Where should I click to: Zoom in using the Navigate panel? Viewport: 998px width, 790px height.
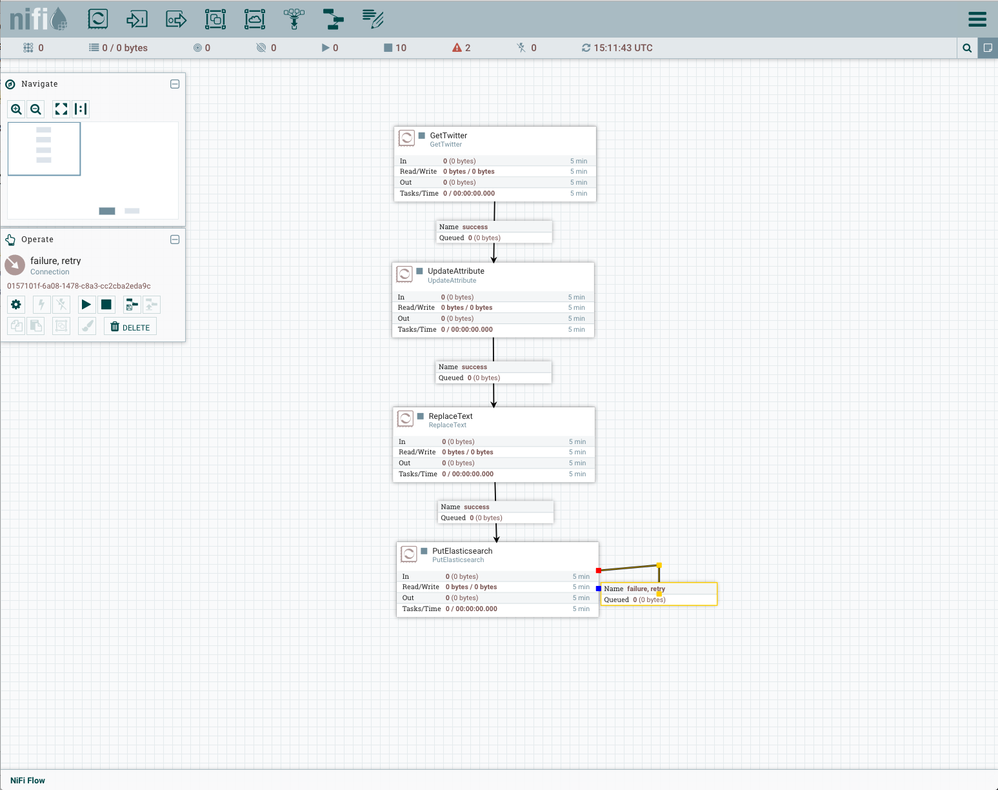click(x=16, y=109)
